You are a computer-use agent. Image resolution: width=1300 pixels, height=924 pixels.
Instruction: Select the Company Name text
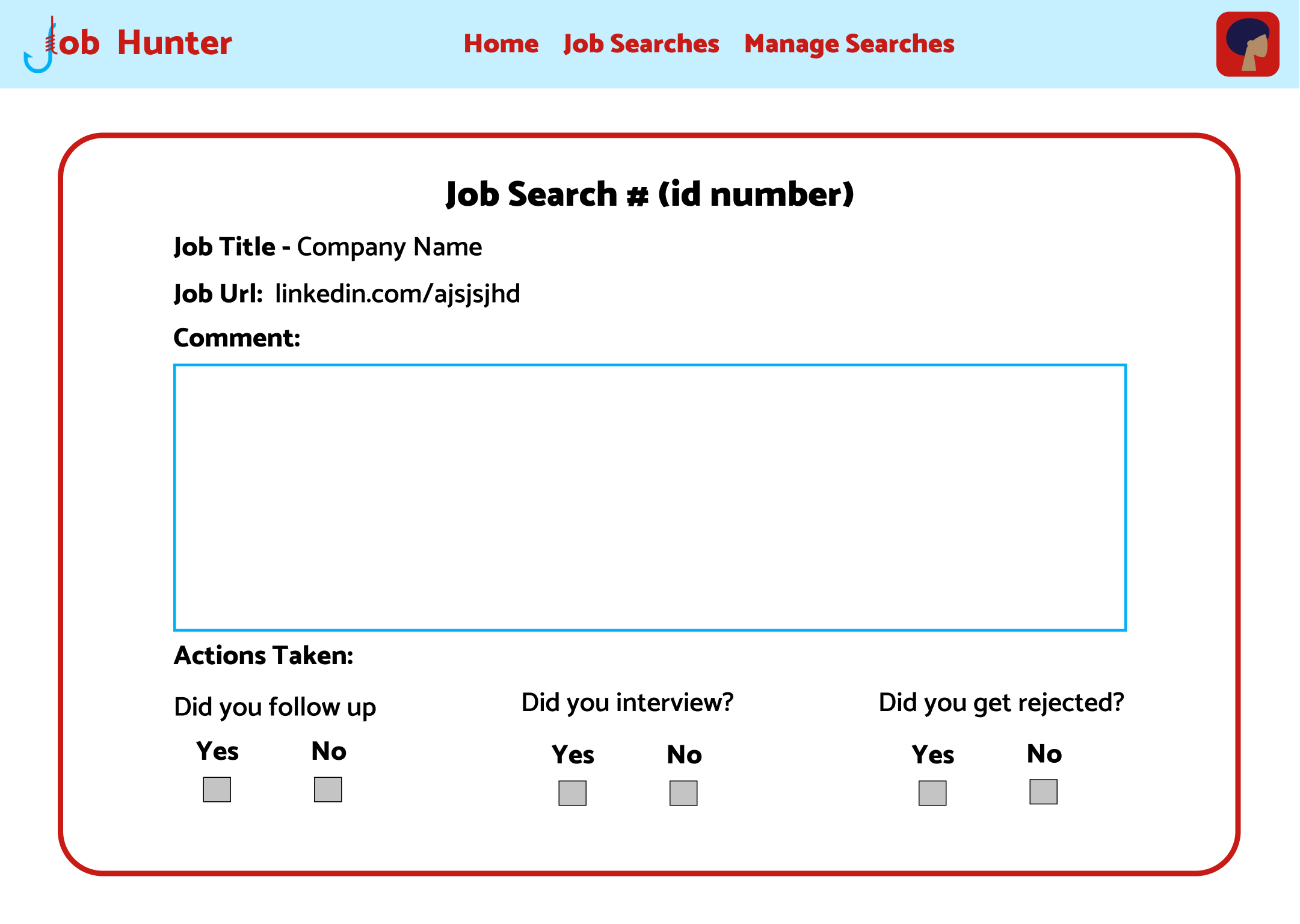tap(389, 247)
